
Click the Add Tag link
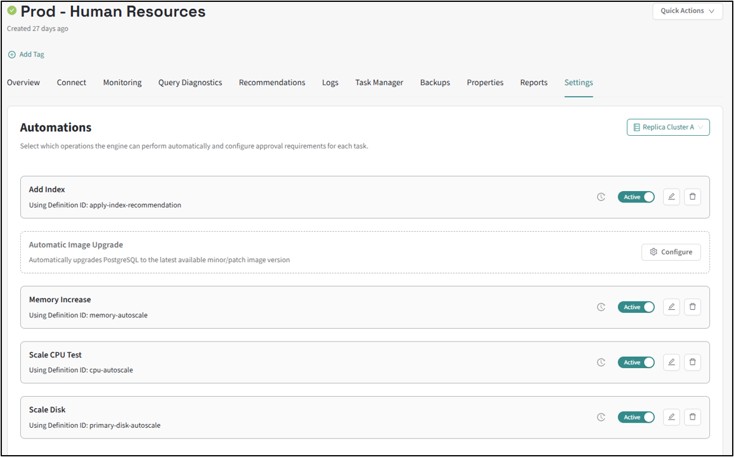click(x=32, y=54)
